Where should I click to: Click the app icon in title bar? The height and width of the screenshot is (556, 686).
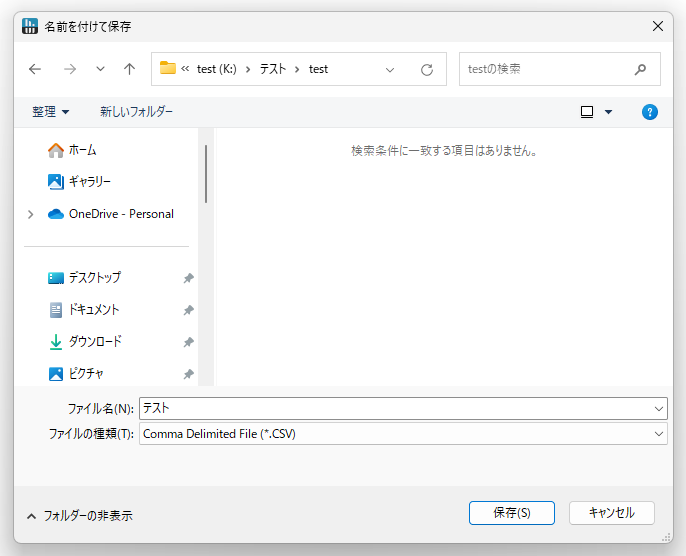(30, 26)
